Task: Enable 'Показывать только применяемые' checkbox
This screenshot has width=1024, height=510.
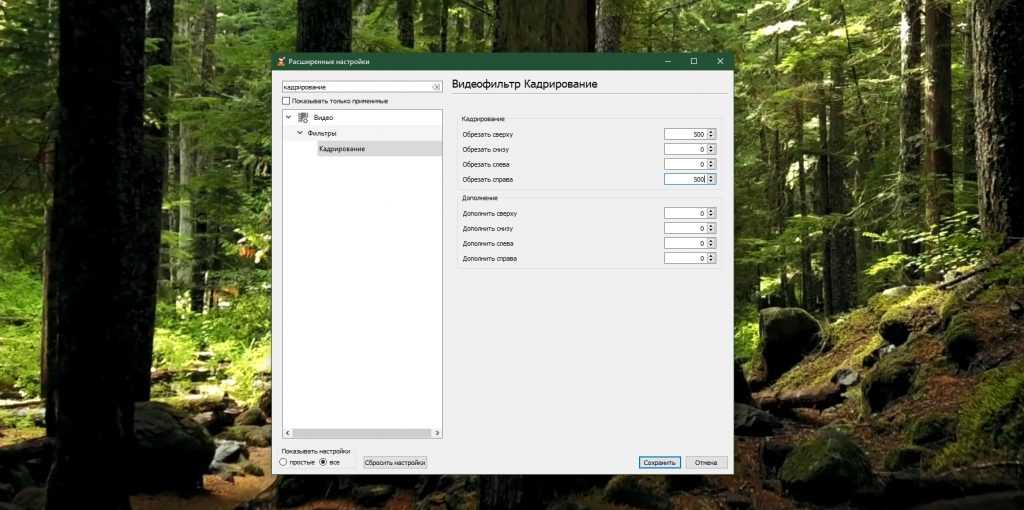Action: 286,101
